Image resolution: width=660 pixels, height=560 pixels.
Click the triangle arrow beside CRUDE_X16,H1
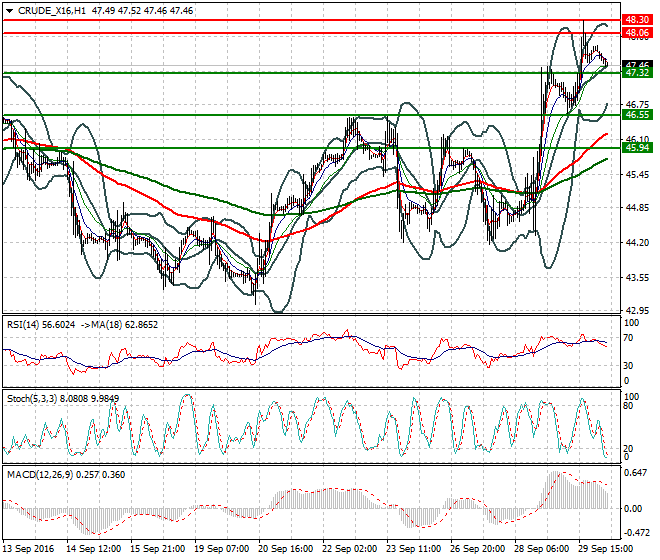pos(8,9)
